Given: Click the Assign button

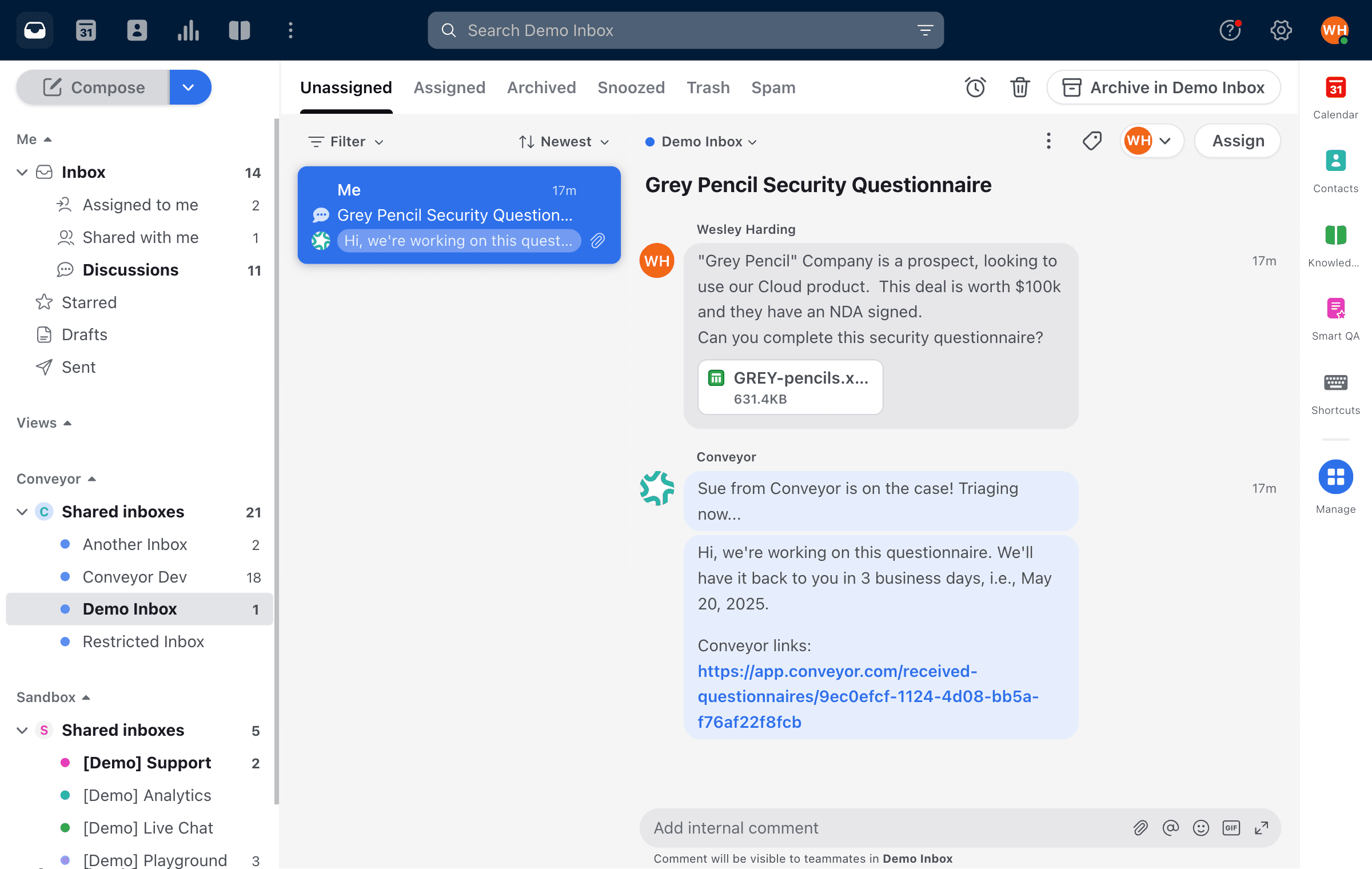Looking at the screenshot, I should click(1238, 141).
